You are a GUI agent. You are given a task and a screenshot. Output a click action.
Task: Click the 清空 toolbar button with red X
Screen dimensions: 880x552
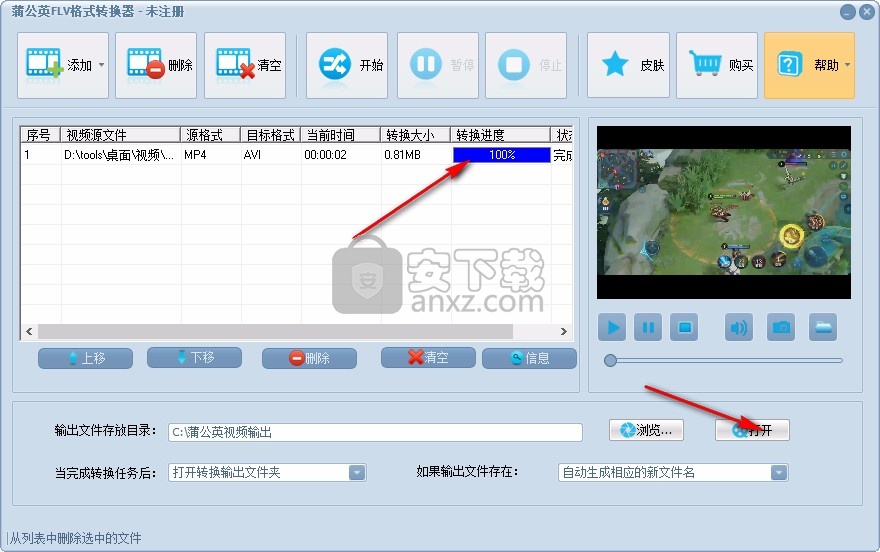245,66
